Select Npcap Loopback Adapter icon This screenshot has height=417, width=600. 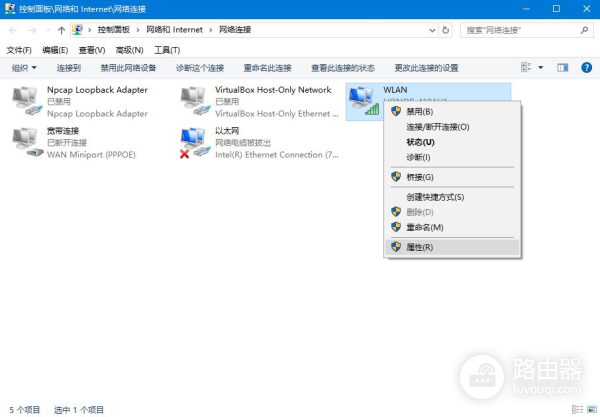[26, 101]
